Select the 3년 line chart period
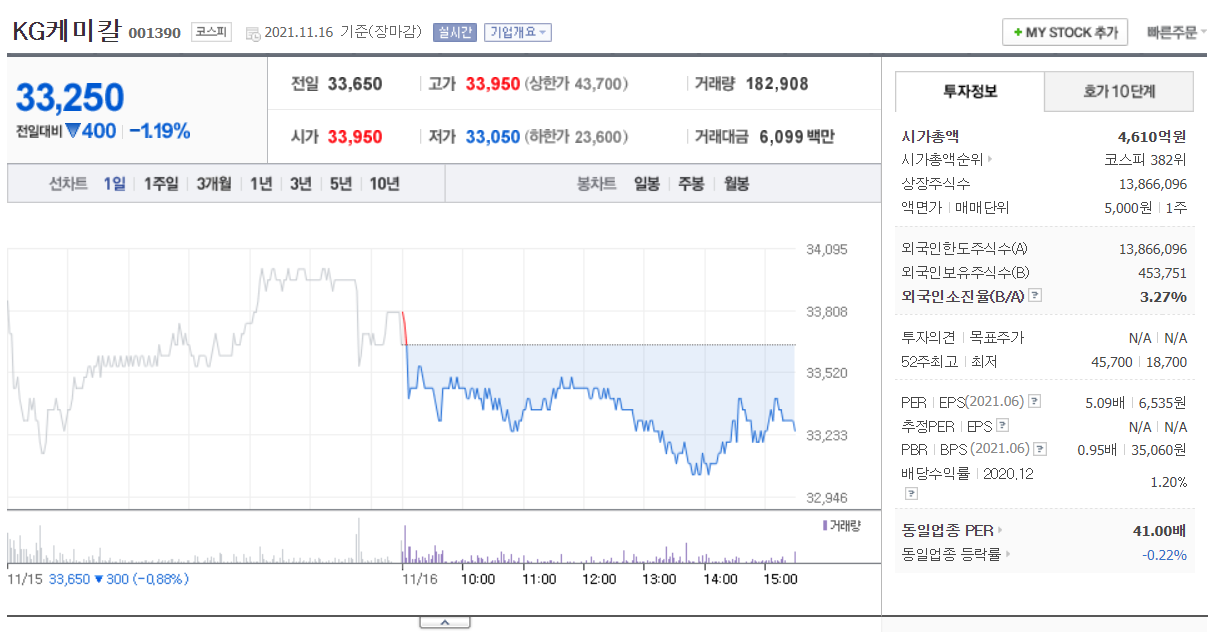This screenshot has height=632, width=1214. pyautogui.click(x=300, y=184)
